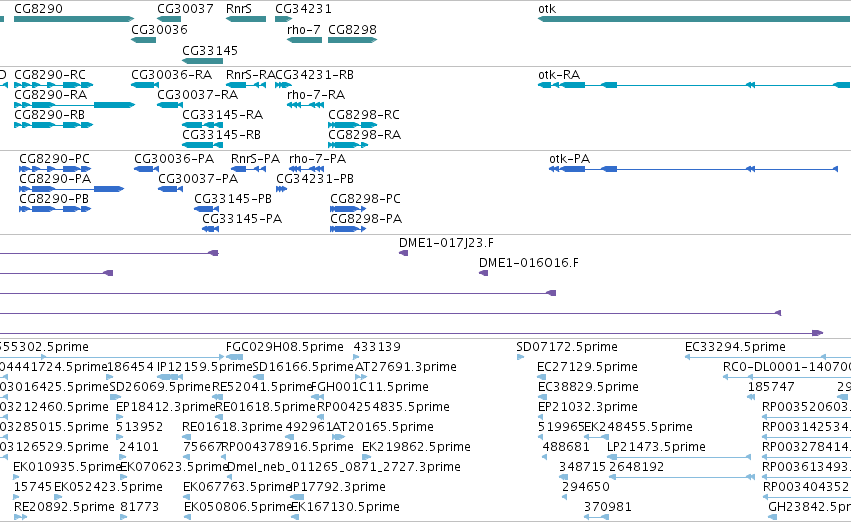This screenshot has width=851, height=522.
Task: Click the otk-PA protein label
Action: 569,158
